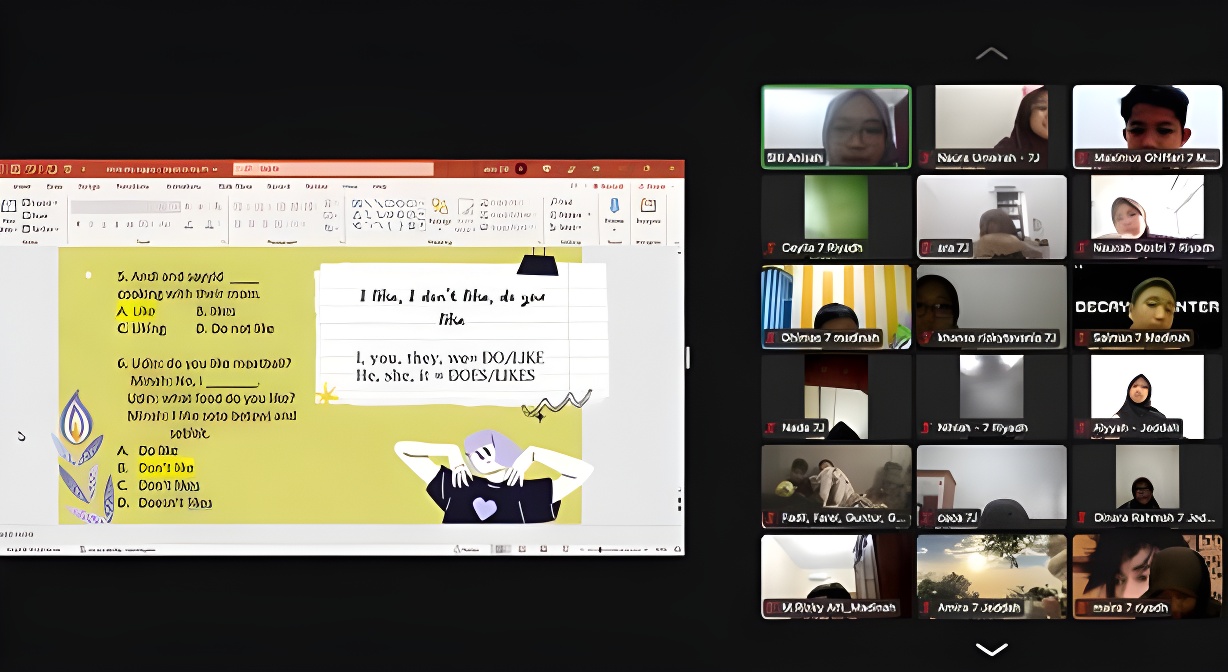
Task: Expand the Shapes gallery More arrow
Action: tap(422, 225)
